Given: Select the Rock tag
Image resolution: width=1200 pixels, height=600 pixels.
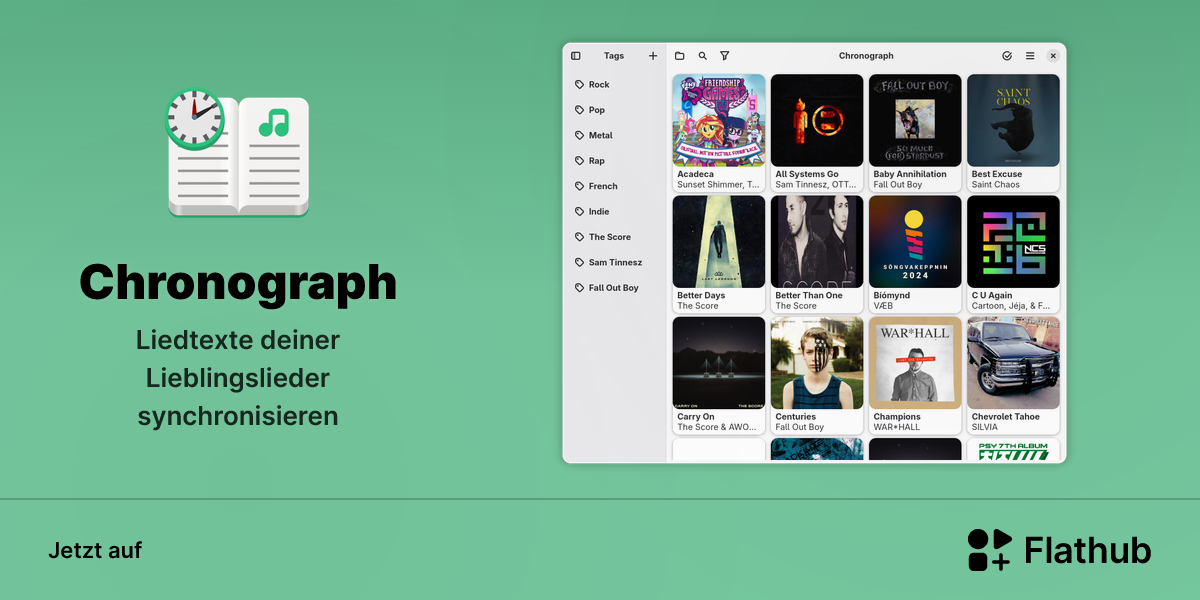Looking at the screenshot, I should [x=615, y=85].
